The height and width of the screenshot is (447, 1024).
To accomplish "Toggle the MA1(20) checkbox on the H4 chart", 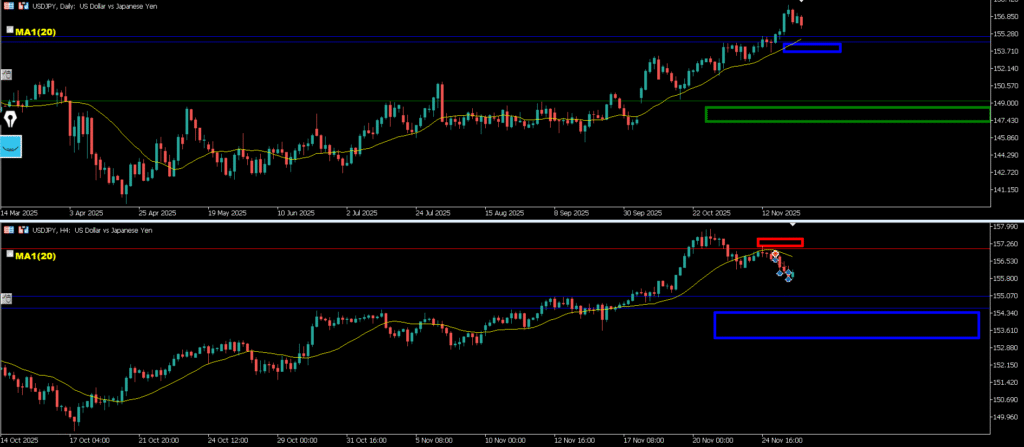I will [x=9, y=255].
